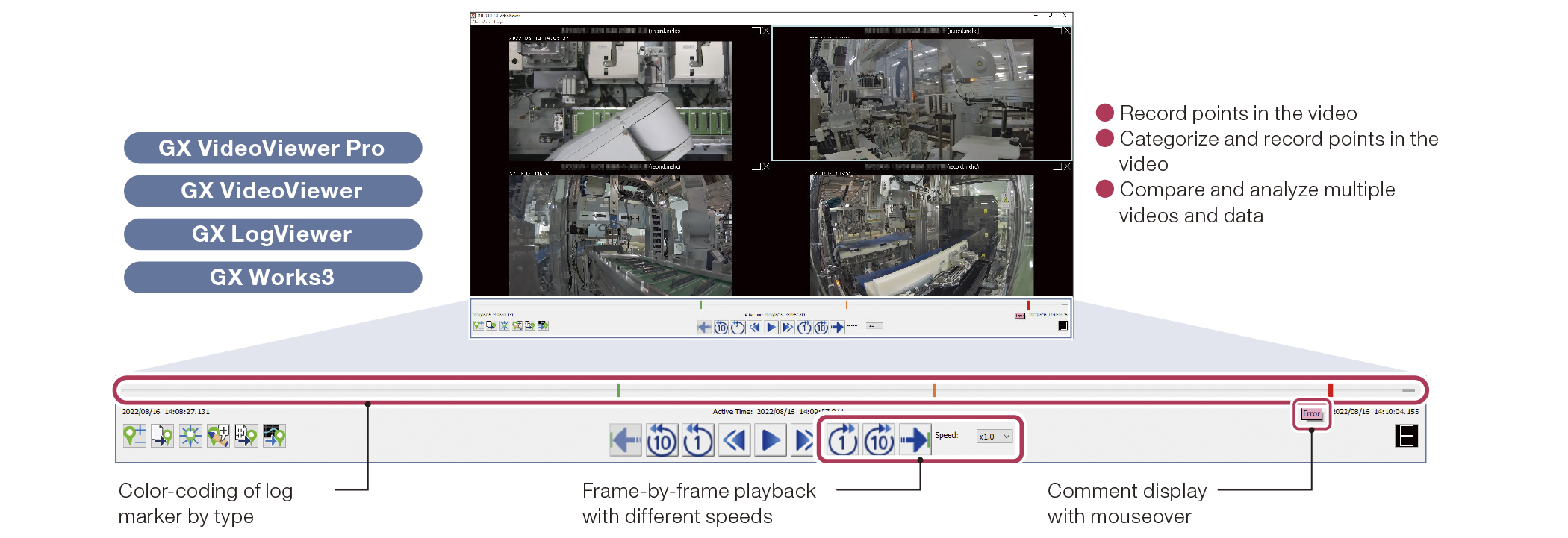Click the edit marker comment icon in enlarged toolbar
This screenshot has height=538, width=1568.
point(218,436)
